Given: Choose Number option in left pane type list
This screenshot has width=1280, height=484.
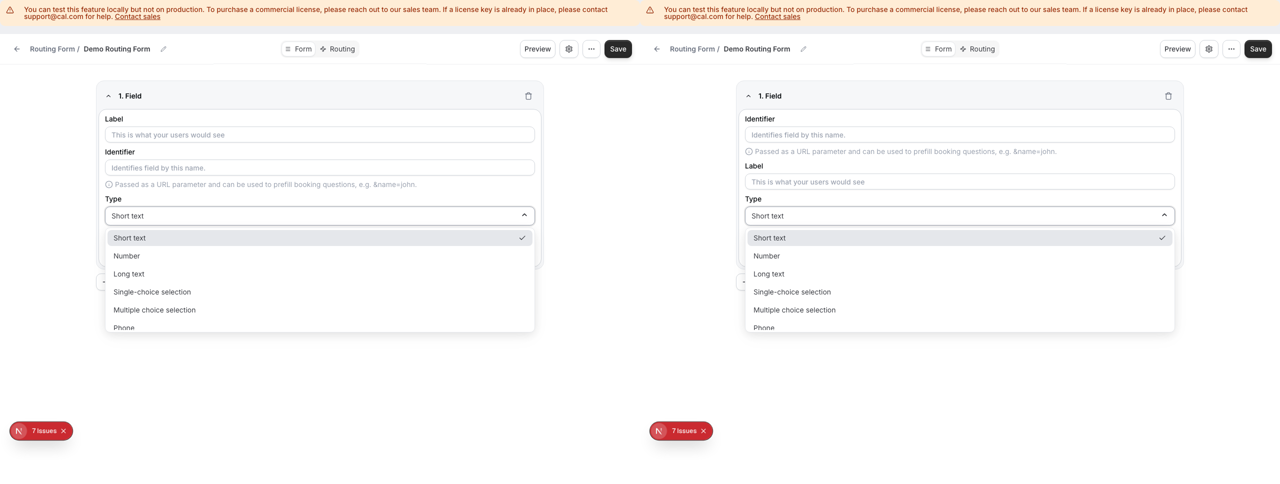Looking at the screenshot, I should pos(127,256).
